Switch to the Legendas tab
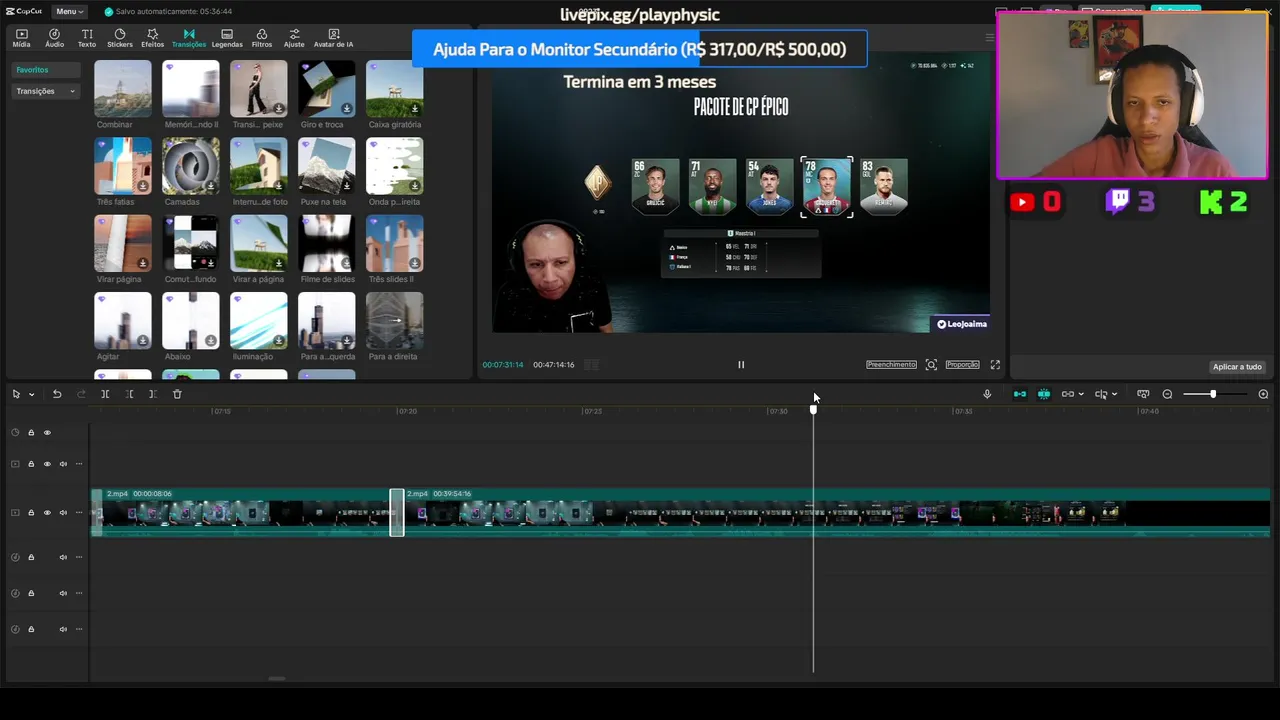Viewport: 1280px width, 720px height. (227, 38)
